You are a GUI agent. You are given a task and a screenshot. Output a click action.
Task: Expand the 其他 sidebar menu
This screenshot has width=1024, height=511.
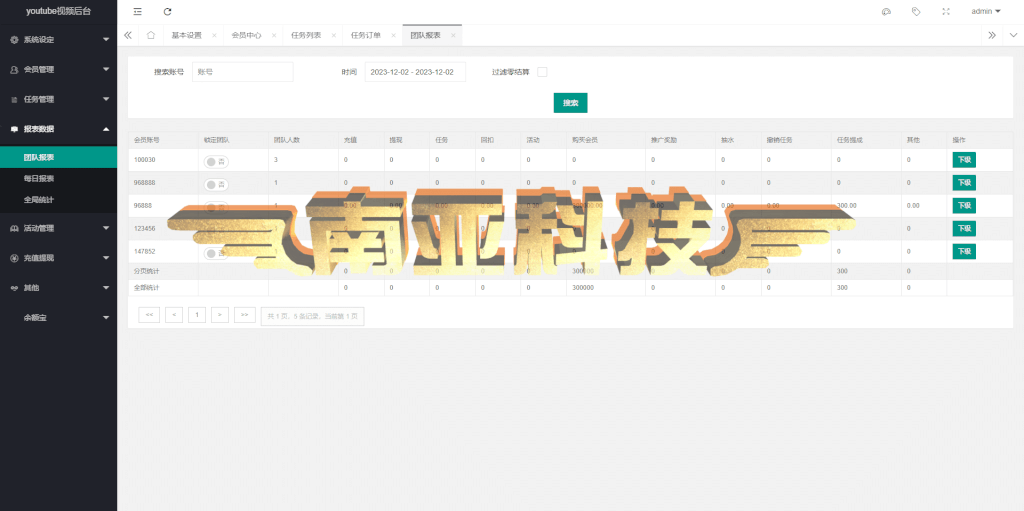(59, 288)
